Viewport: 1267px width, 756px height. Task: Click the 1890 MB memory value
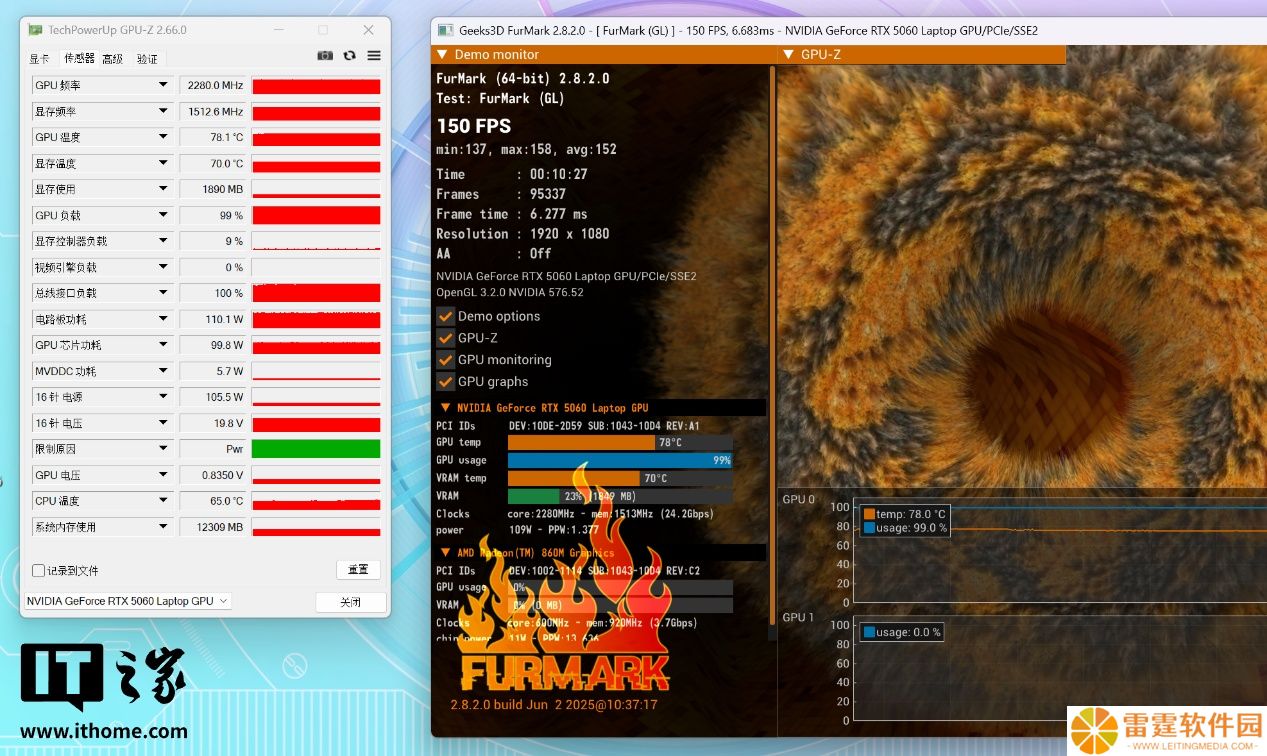tap(213, 189)
